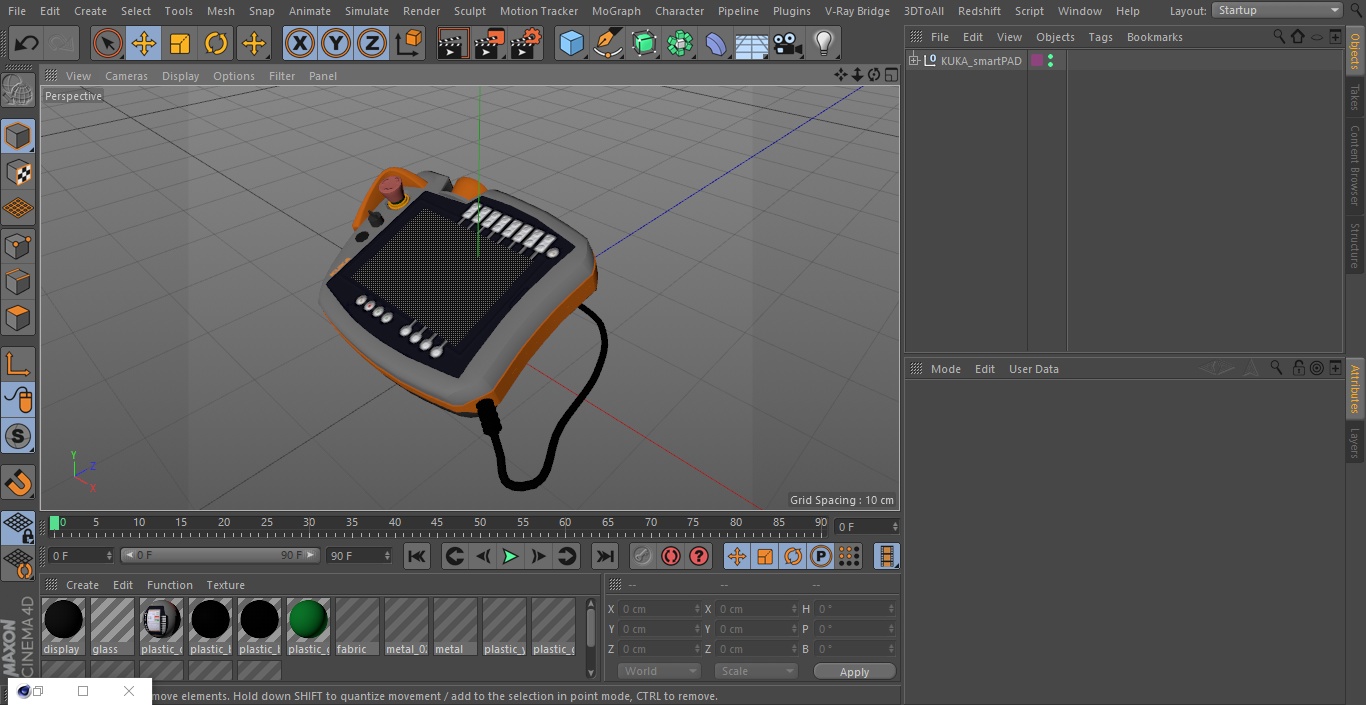
Task: Open the Objects manager Tags menu
Action: pos(1100,37)
